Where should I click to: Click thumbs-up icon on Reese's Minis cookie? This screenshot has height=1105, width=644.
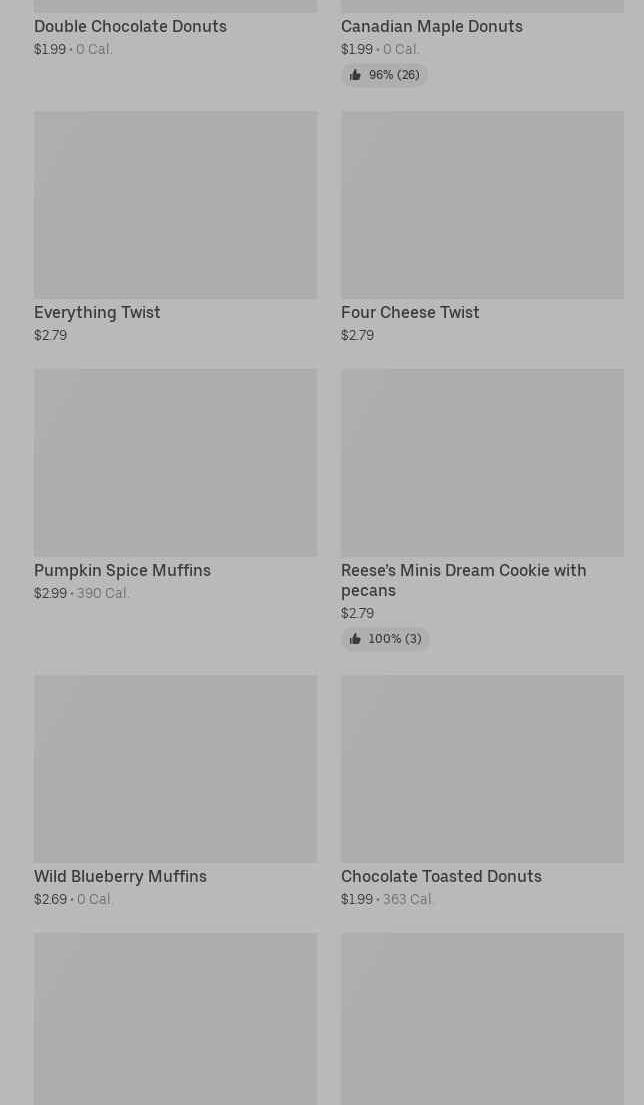click(355, 639)
